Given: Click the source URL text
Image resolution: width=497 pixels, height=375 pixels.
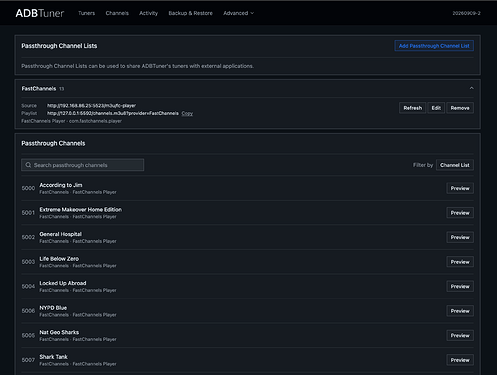Looking at the screenshot, I should (x=91, y=106).
